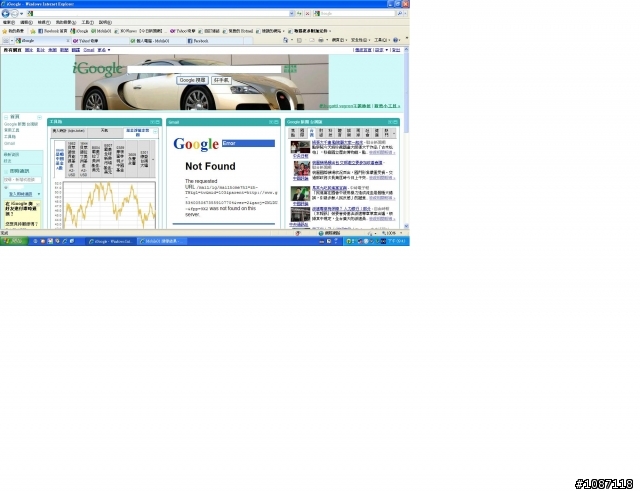
Task: Collapse the 首頁 section in left sidebar
Action: 6,117
